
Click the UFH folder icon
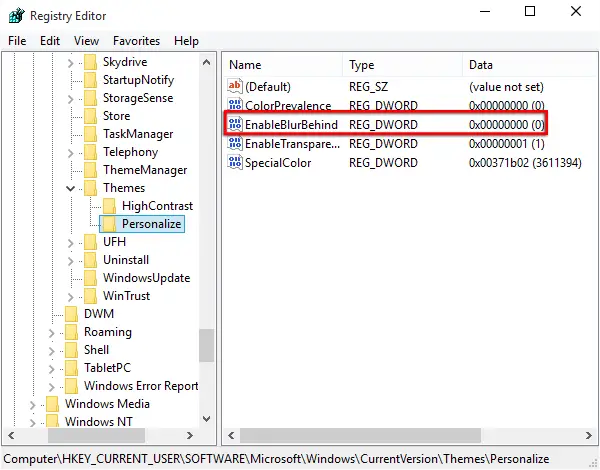90,242
